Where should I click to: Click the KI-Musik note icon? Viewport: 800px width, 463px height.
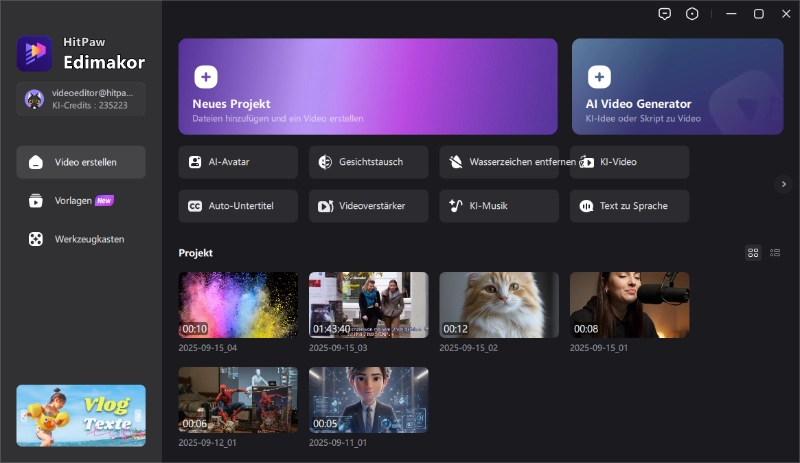pos(456,206)
